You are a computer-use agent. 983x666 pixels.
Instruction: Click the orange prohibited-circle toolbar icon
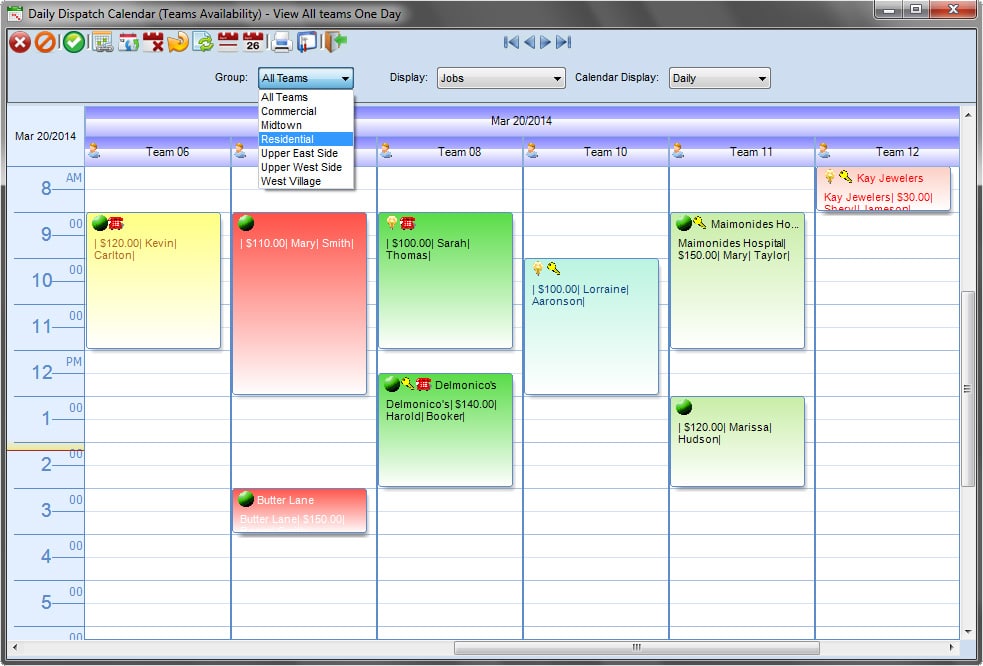[x=45, y=43]
